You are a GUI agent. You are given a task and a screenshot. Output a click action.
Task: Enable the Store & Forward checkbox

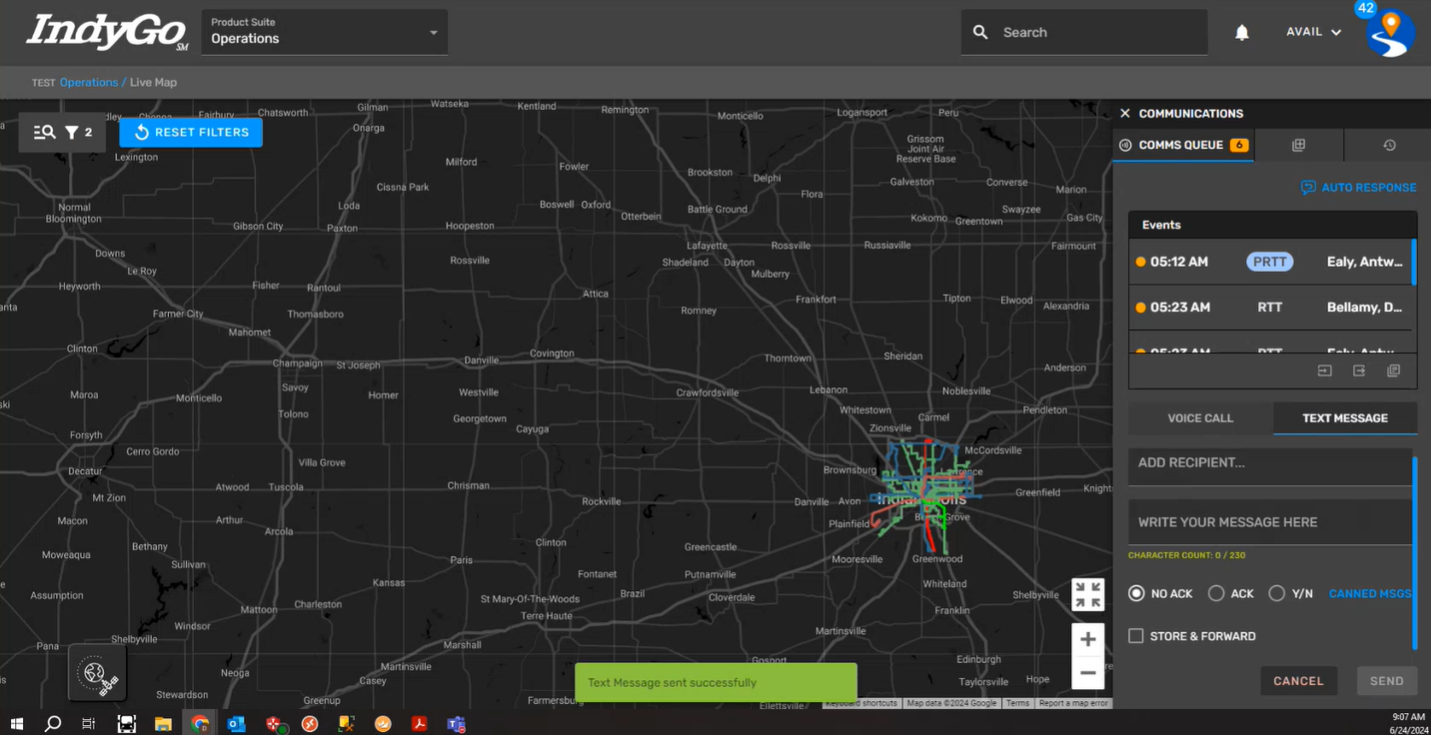click(x=1136, y=636)
